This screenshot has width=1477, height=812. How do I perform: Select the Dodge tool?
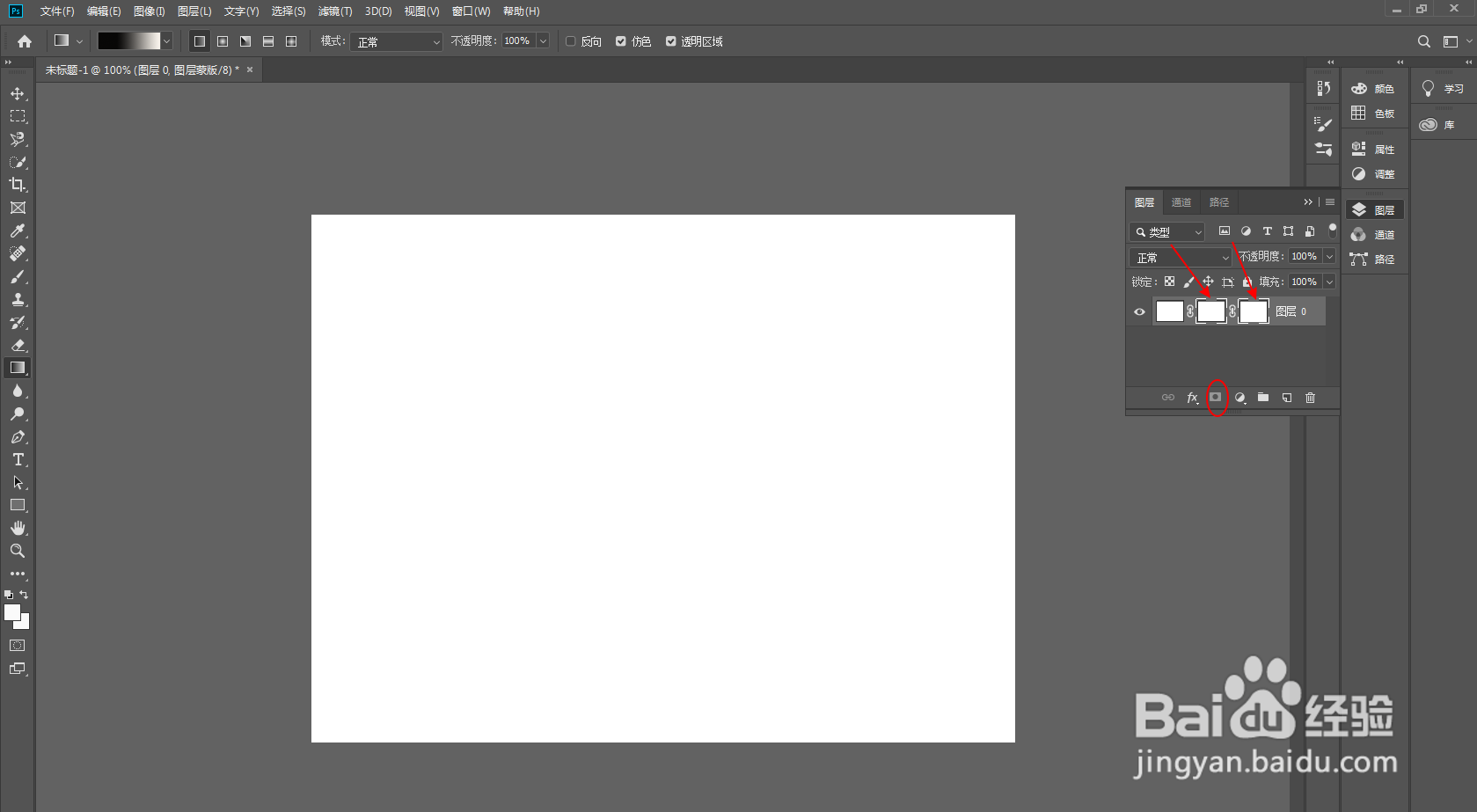tap(18, 413)
